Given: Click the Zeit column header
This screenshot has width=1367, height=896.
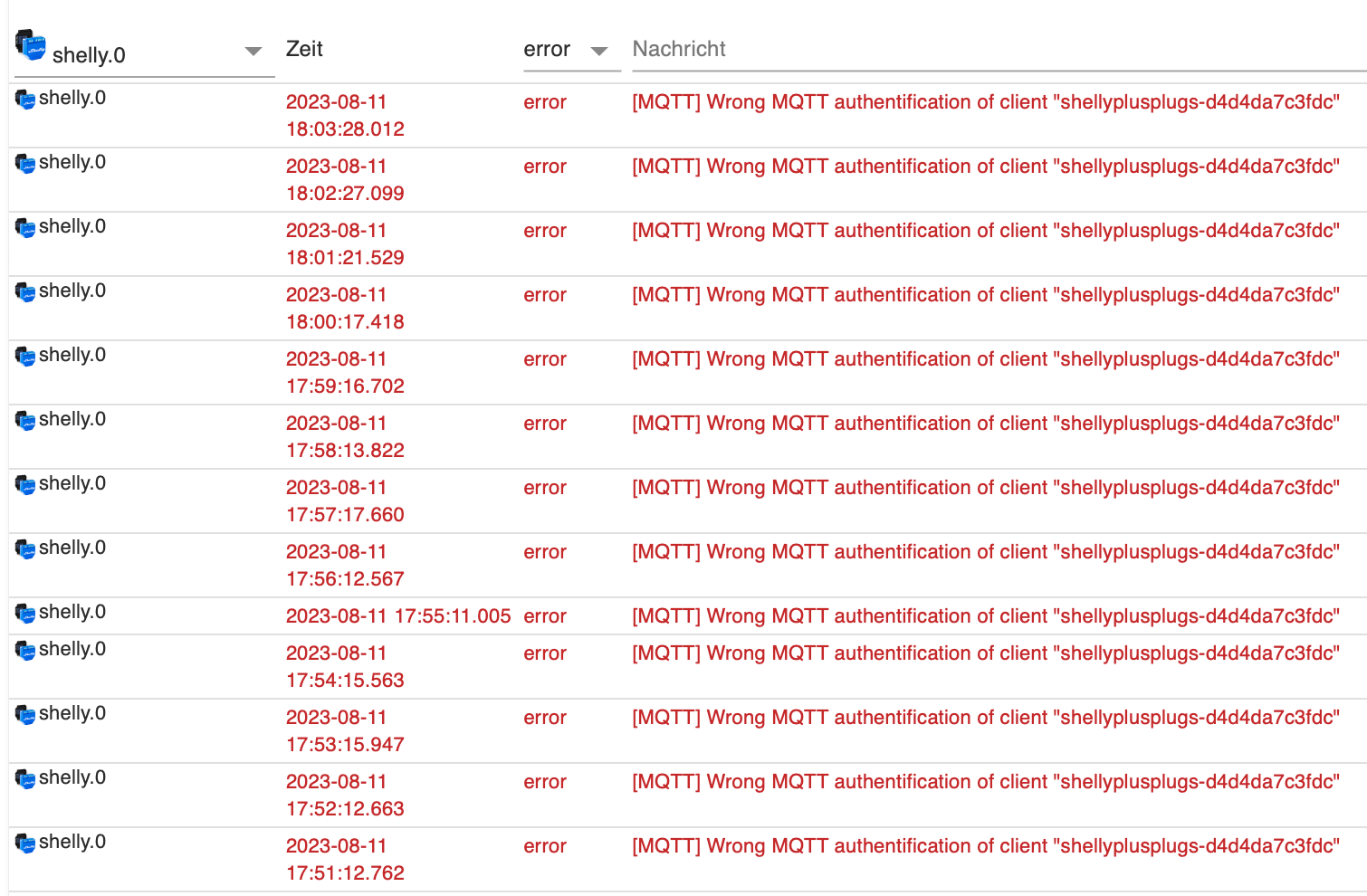Looking at the screenshot, I should [x=304, y=50].
